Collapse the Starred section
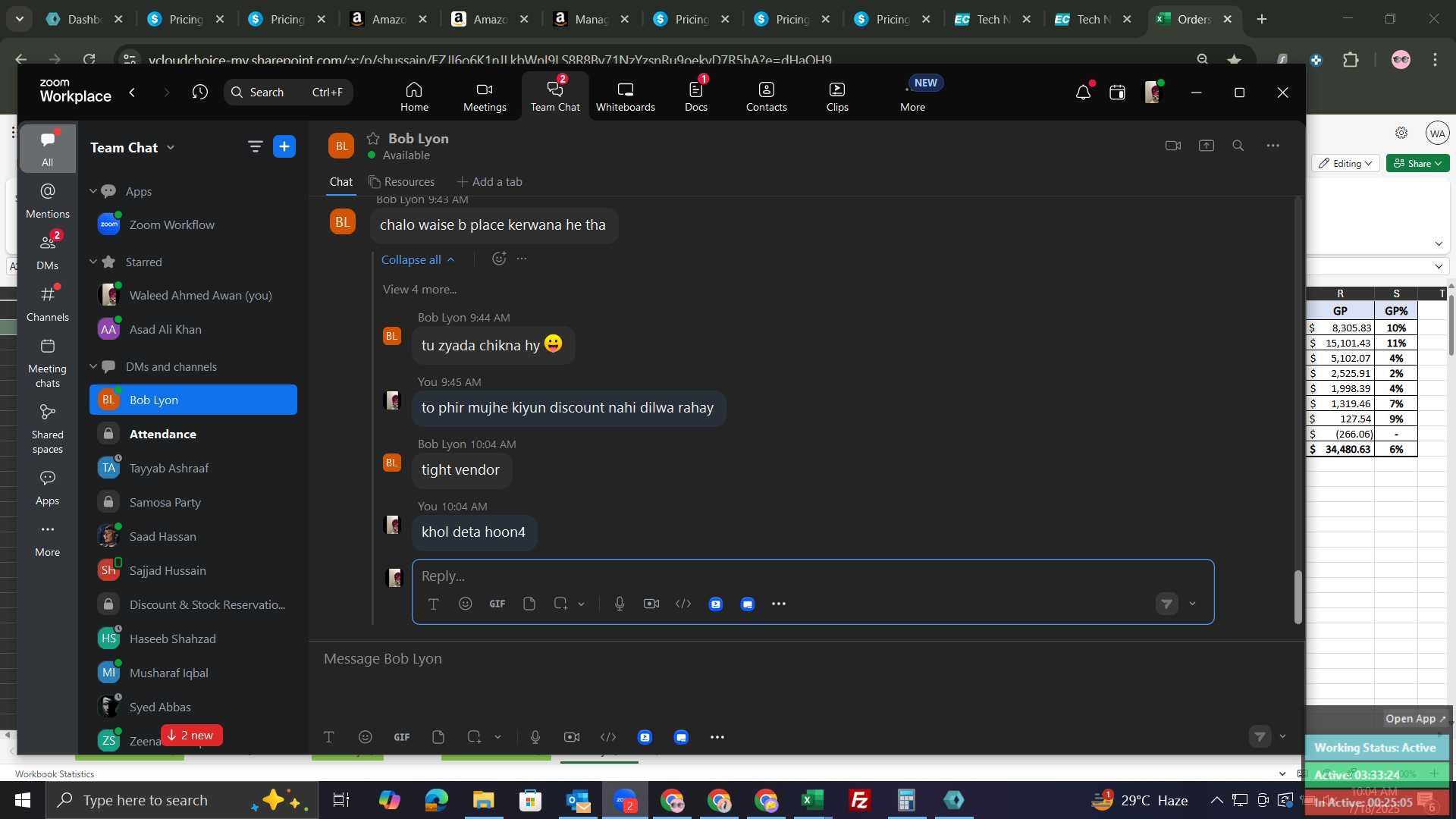 93,262
